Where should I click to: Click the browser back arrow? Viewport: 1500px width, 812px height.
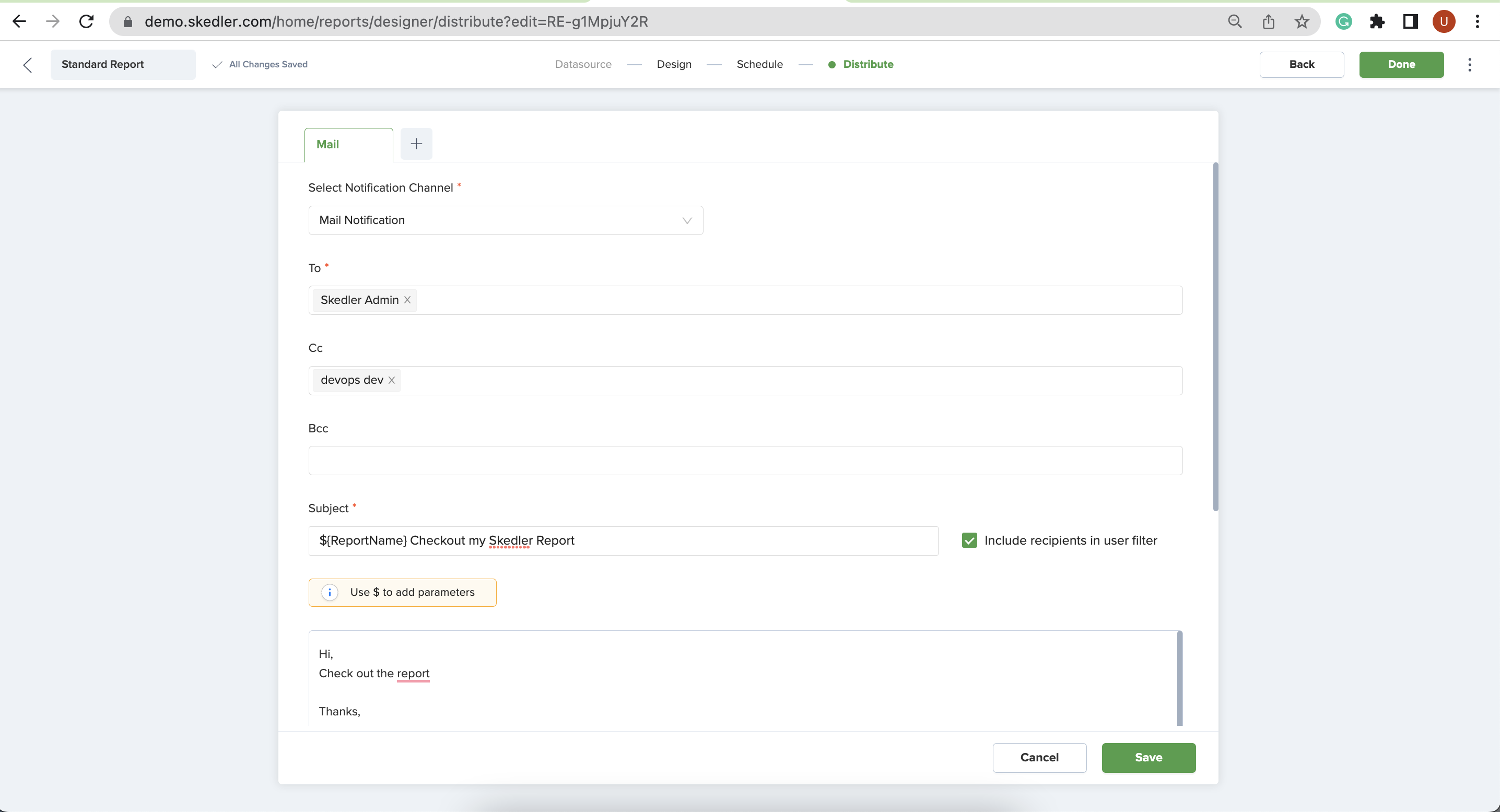[x=19, y=21]
